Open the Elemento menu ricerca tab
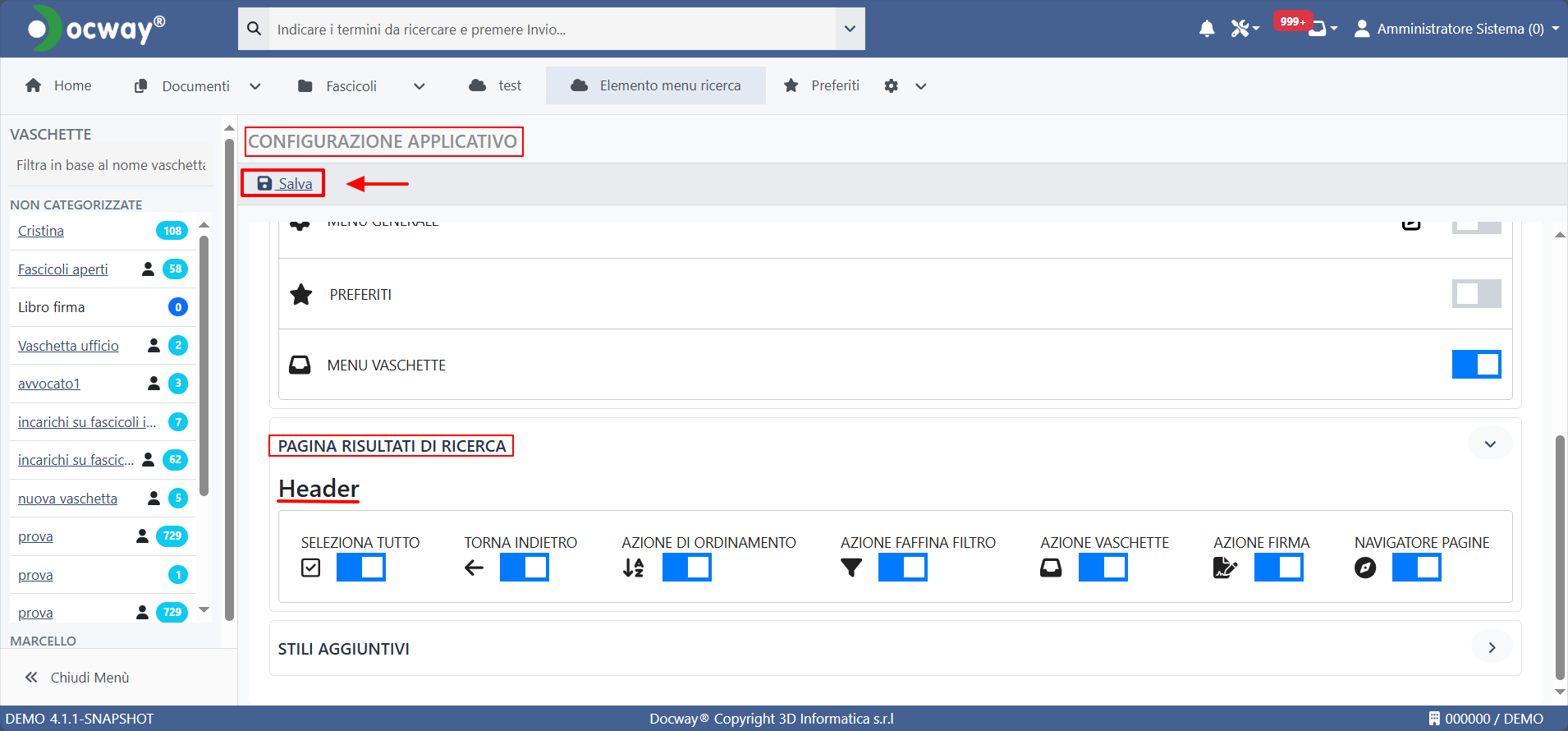The width and height of the screenshot is (1568, 731). (656, 85)
